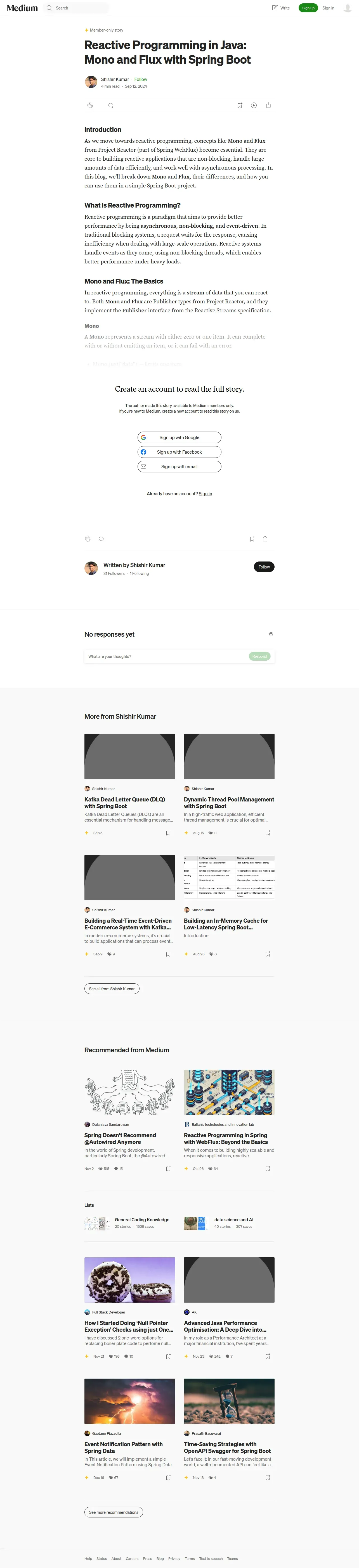Open the user avatar in header
Screen dimensions: 359x1568
coord(348,8)
